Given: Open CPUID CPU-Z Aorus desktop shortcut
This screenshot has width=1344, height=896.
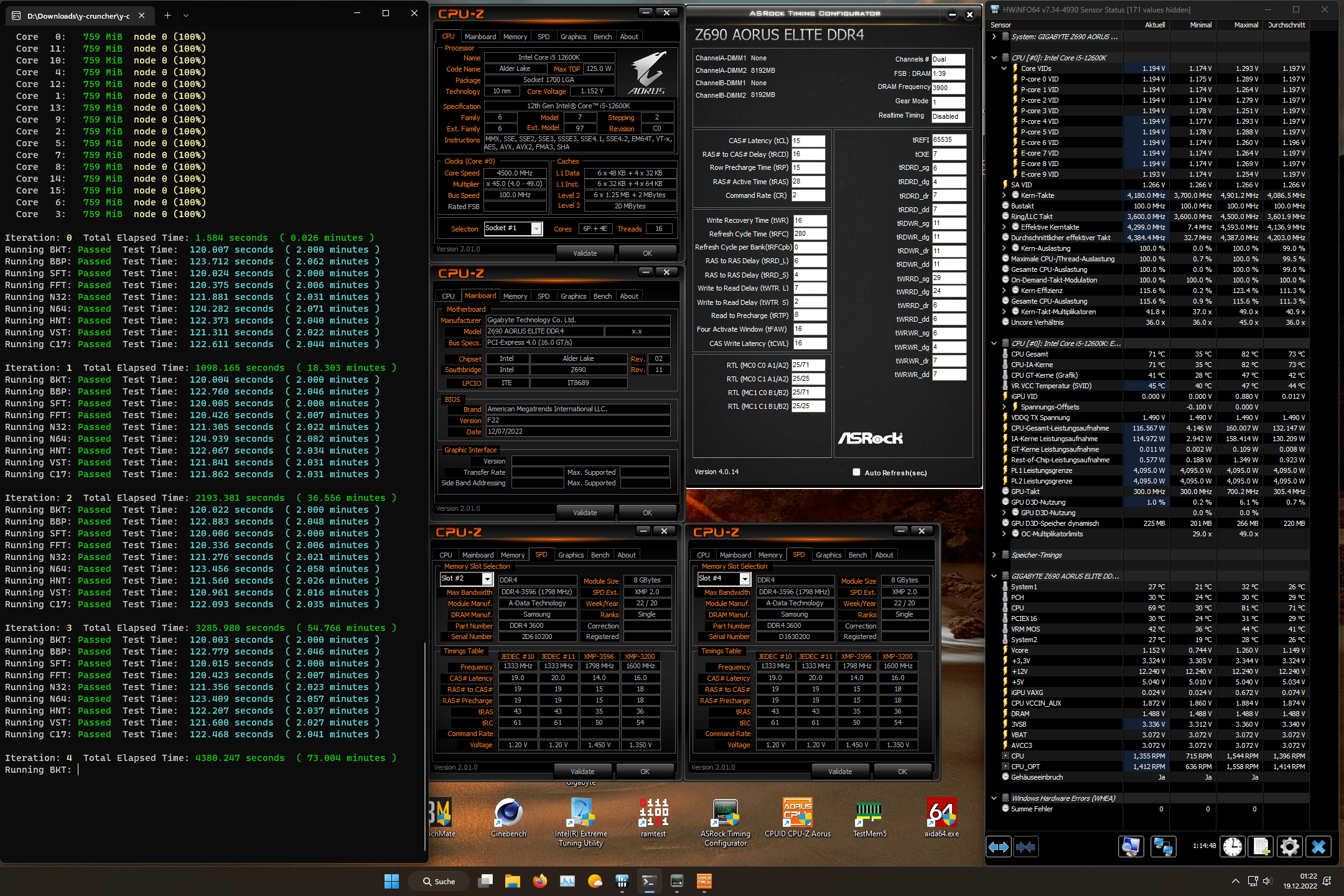Looking at the screenshot, I should [798, 818].
